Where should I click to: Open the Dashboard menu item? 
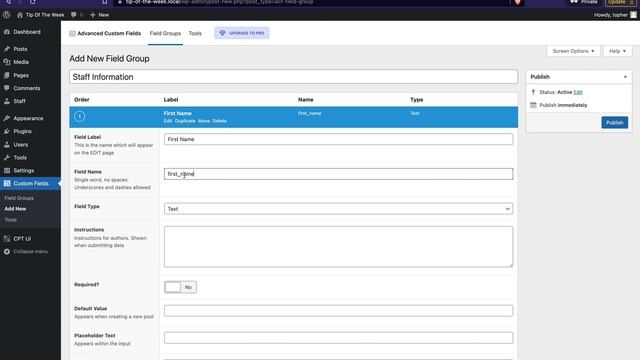pyautogui.click(x=27, y=32)
